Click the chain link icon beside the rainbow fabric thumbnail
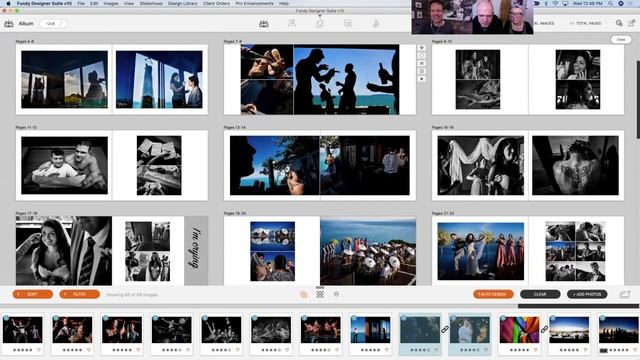640x360 pixels. 544,329
